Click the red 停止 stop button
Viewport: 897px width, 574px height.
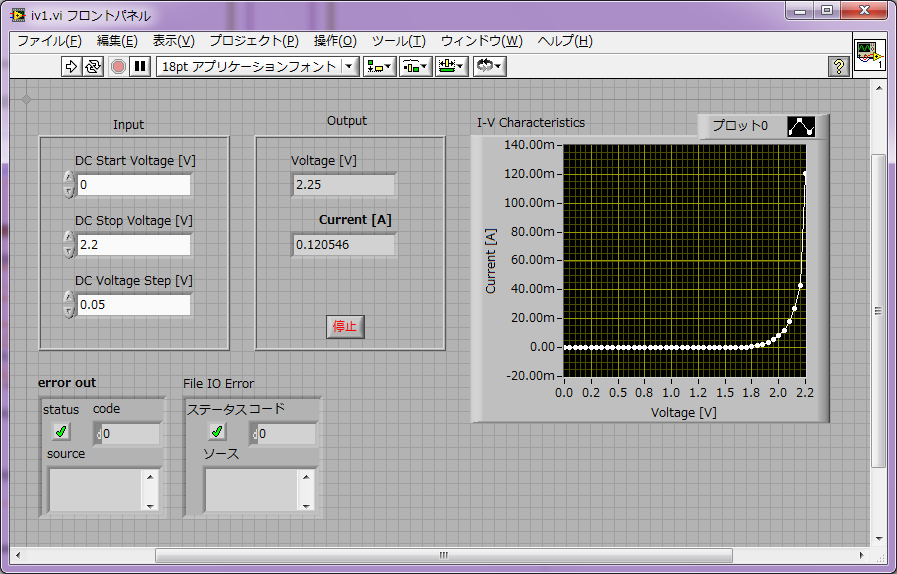click(345, 327)
